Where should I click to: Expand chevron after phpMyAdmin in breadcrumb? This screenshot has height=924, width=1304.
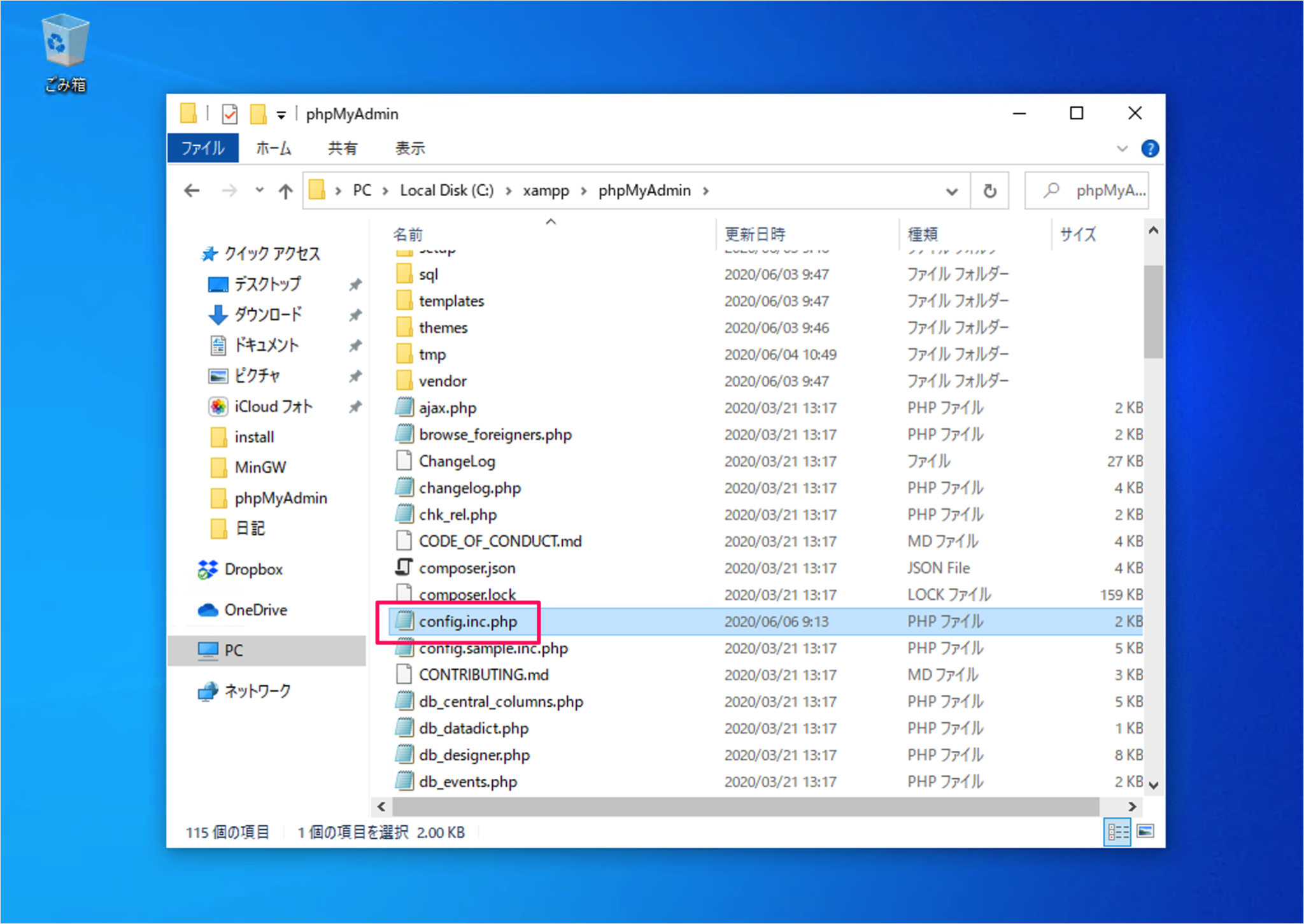705,190
